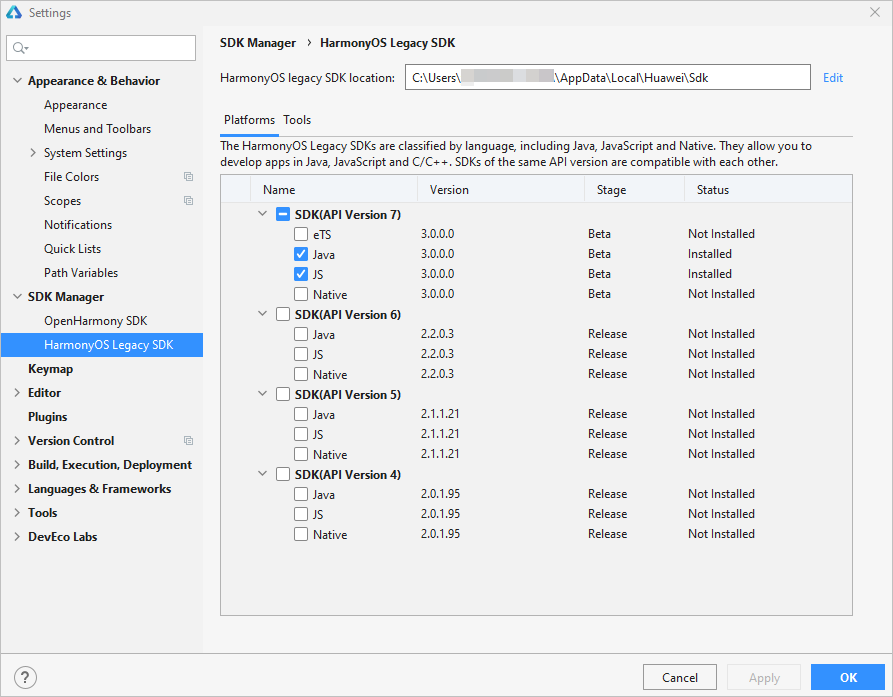This screenshot has height=697, width=893.
Task: Click the settings search input field
Action: [x=101, y=48]
